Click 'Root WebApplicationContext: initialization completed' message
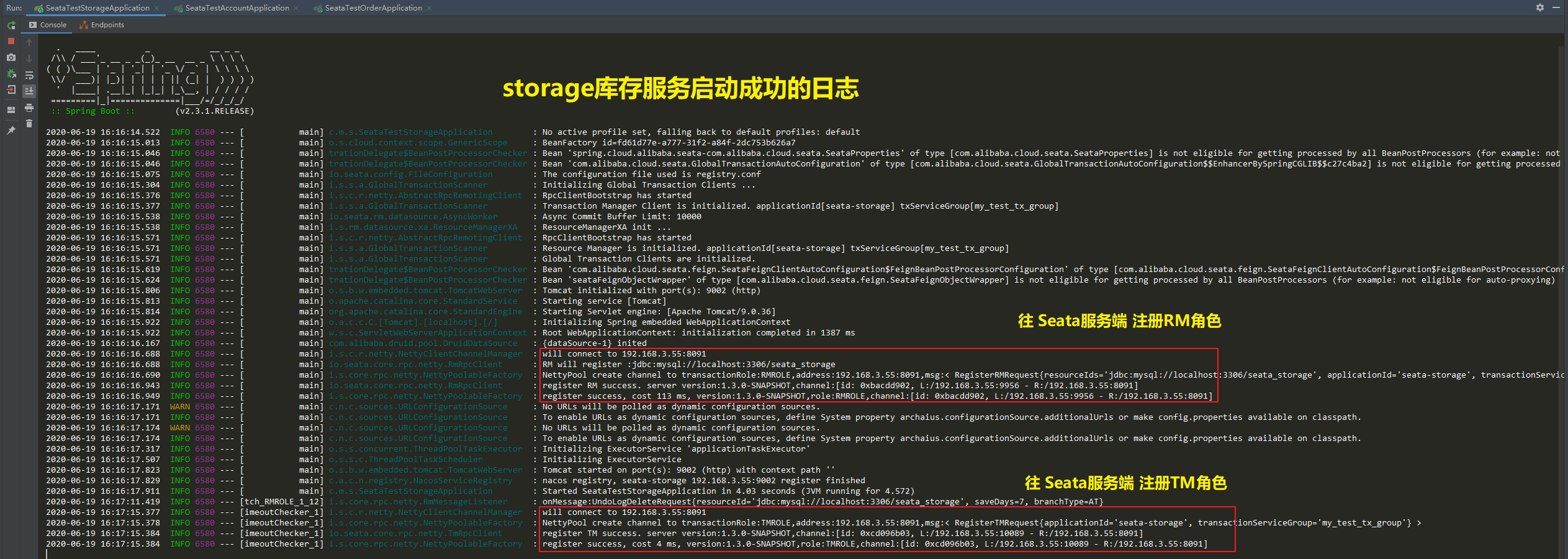The height and width of the screenshot is (559, 1568). pyautogui.click(x=699, y=333)
